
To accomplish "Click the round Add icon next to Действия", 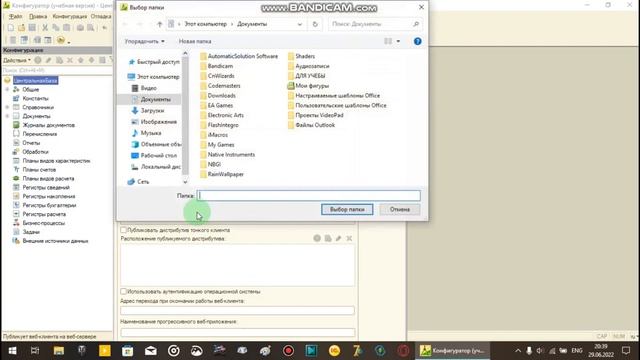I will point(38,60).
